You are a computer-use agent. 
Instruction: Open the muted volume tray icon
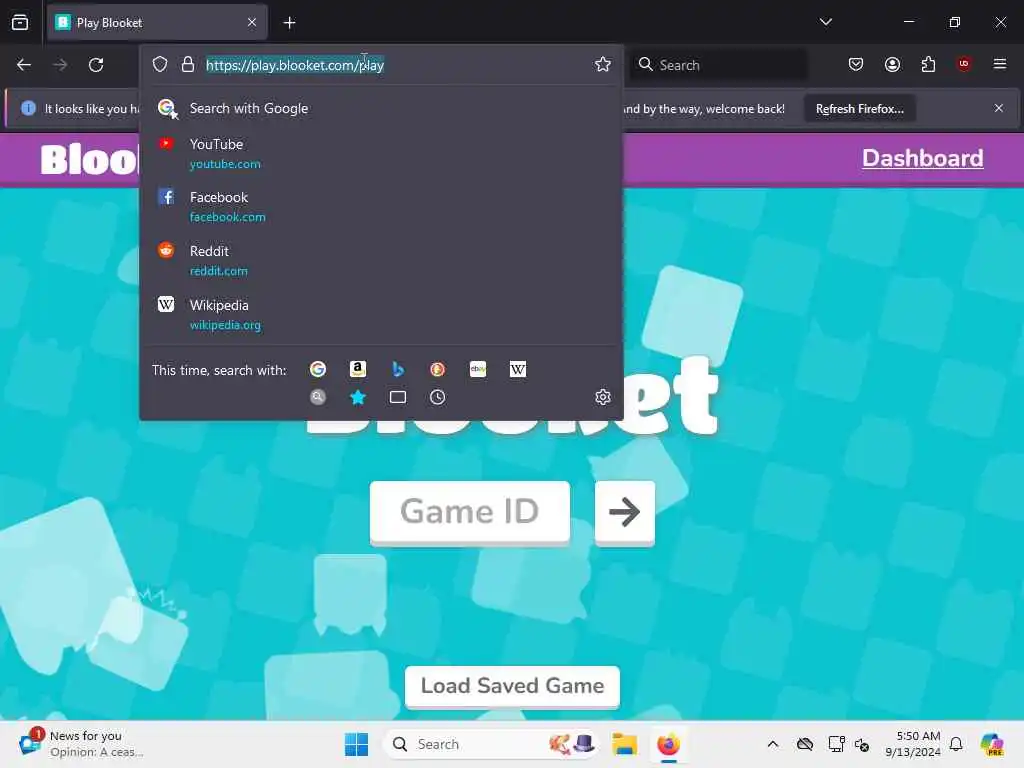pyautogui.click(x=862, y=744)
